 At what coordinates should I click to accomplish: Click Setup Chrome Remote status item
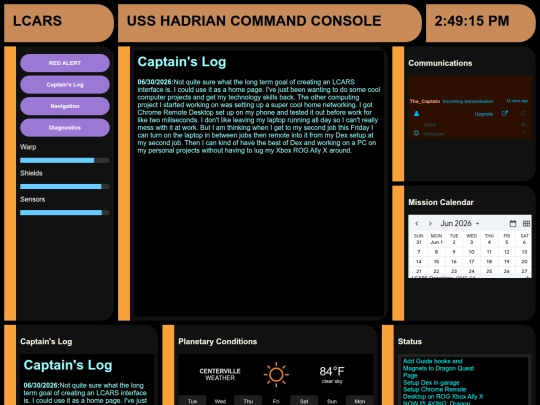tap(435, 390)
